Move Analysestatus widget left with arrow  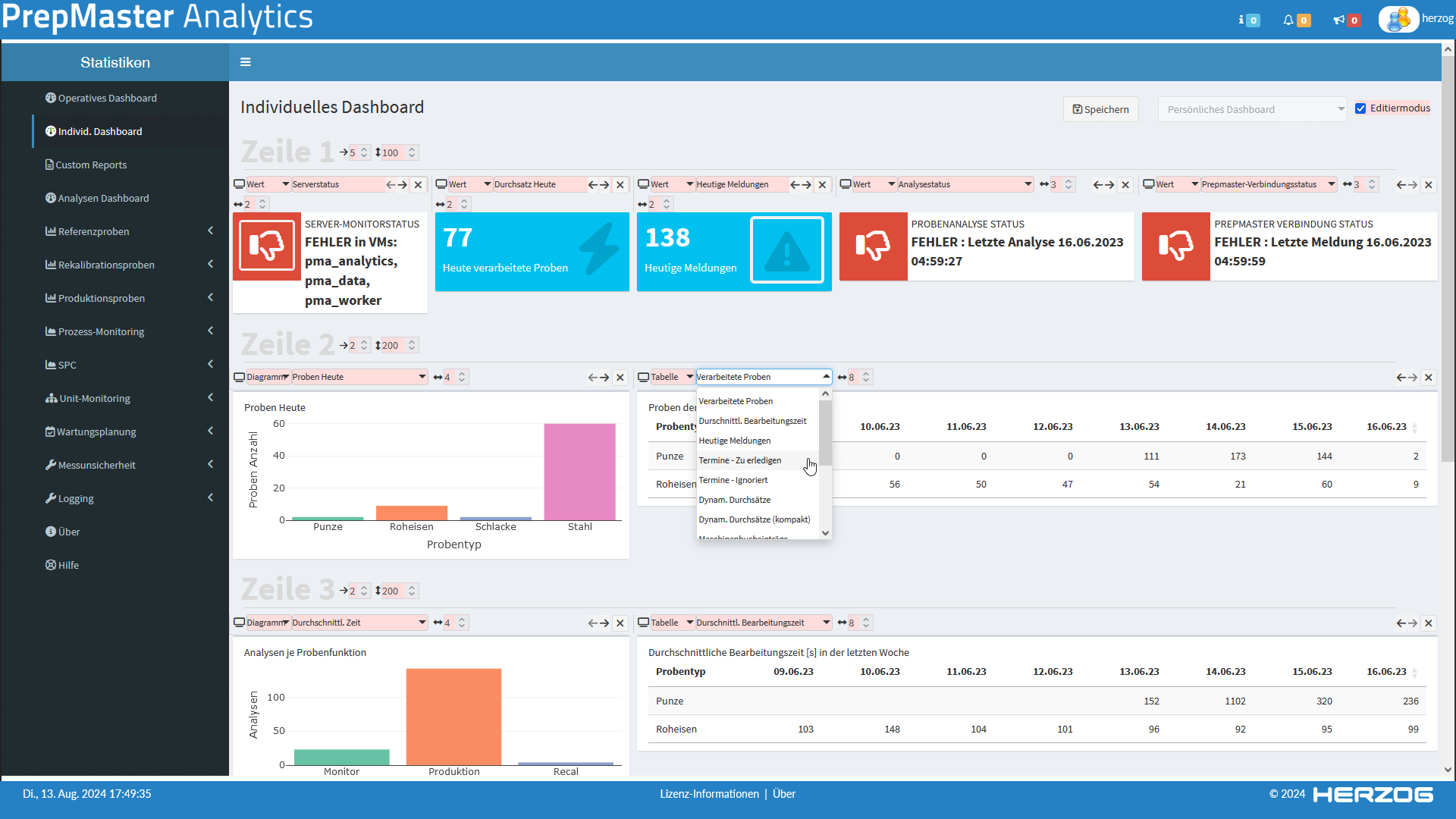coord(1097,184)
